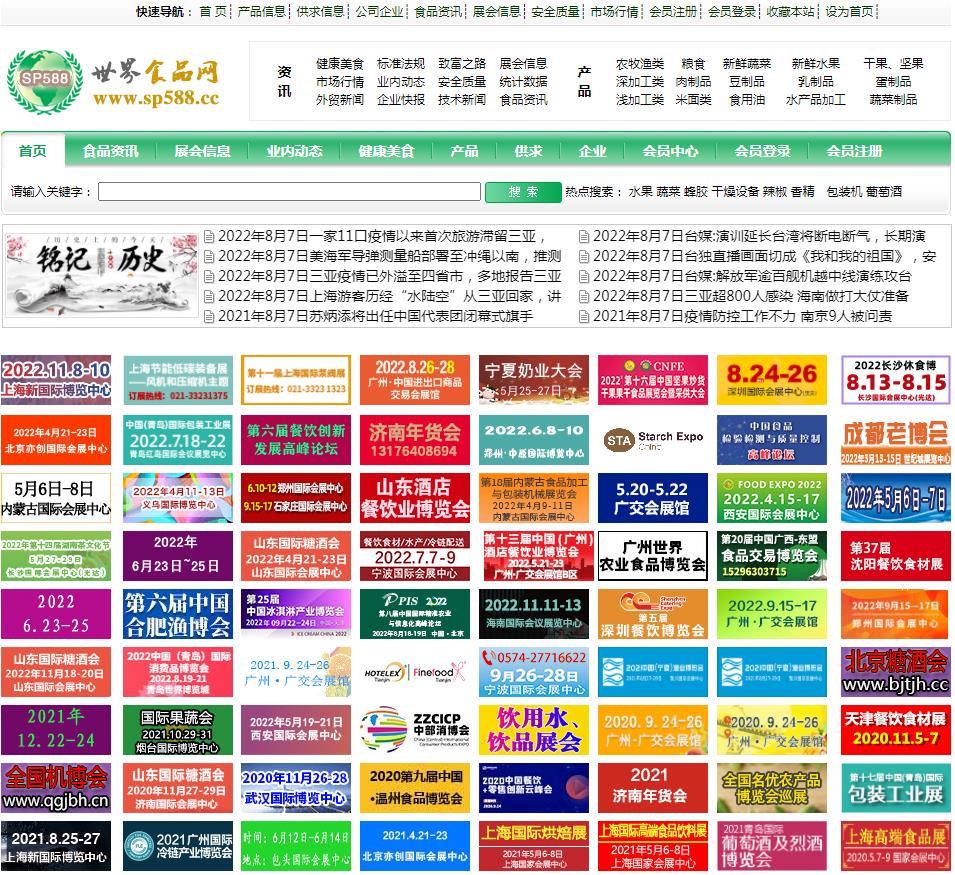Screen dimensions: 955x875
Task: Click the 全国机博会 www.qgjbh.cn banner
Action: coord(55,788)
